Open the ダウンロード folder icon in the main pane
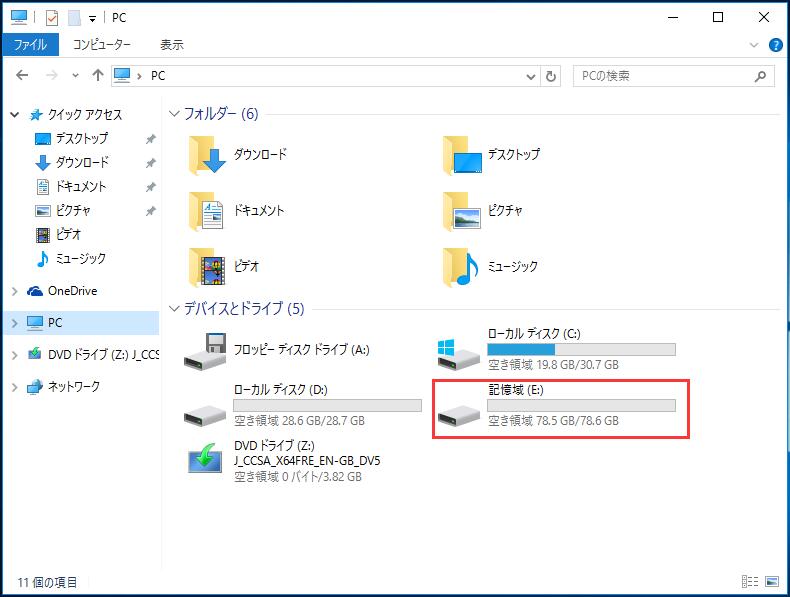This screenshot has width=790, height=597. click(x=206, y=155)
